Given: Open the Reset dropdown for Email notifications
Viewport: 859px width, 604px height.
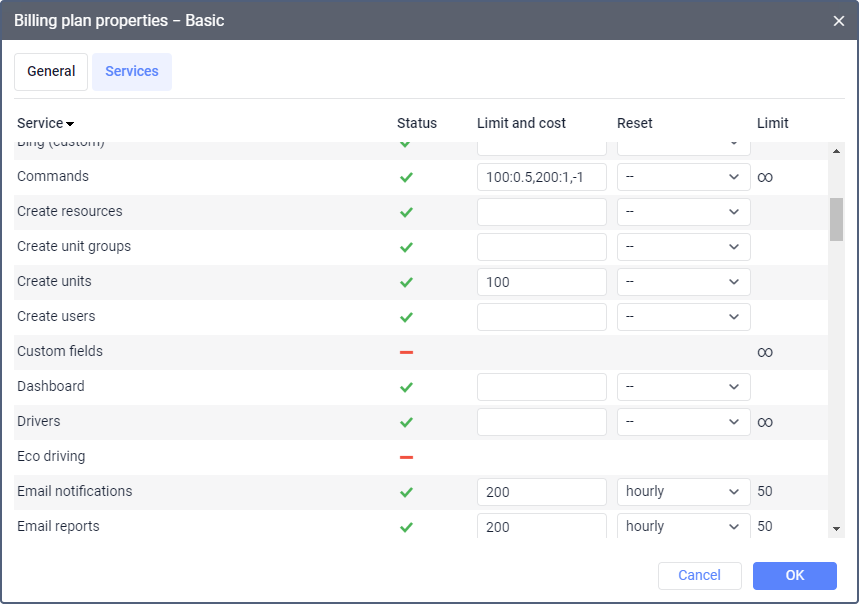Looking at the screenshot, I should click(x=683, y=492).
